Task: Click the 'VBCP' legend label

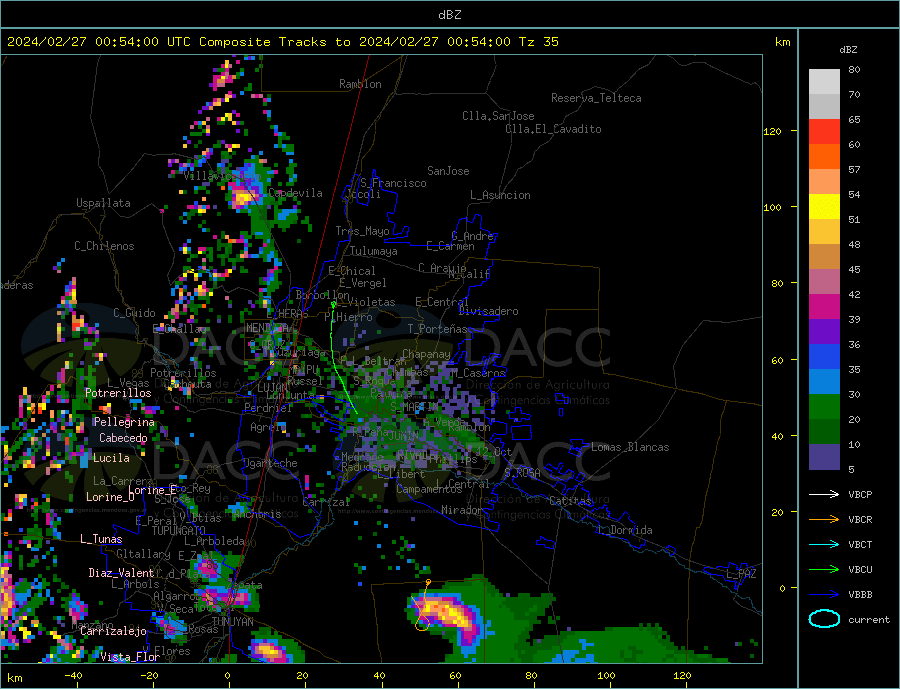Action: 860,494
